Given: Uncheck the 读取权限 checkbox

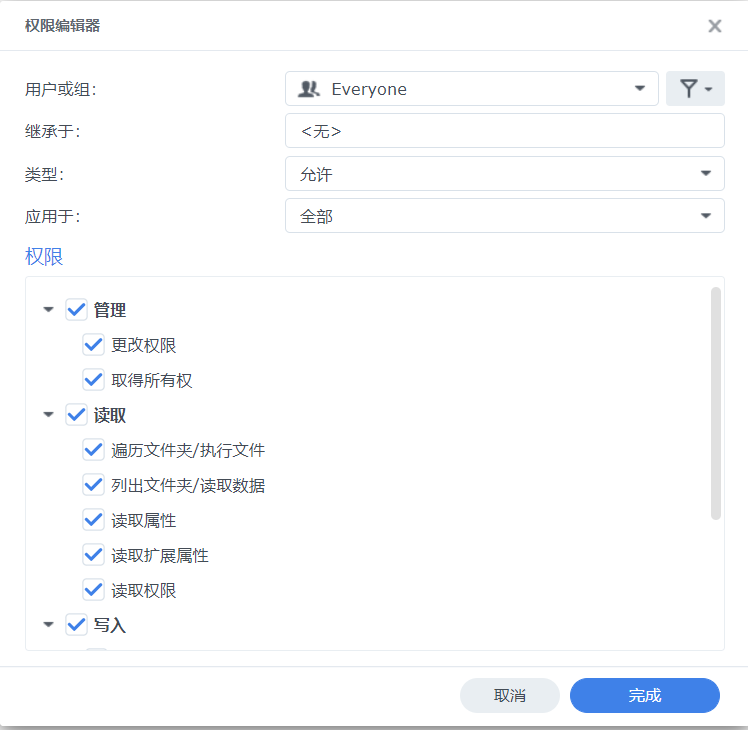Looking at the screenshot, I should click(94, 590).
